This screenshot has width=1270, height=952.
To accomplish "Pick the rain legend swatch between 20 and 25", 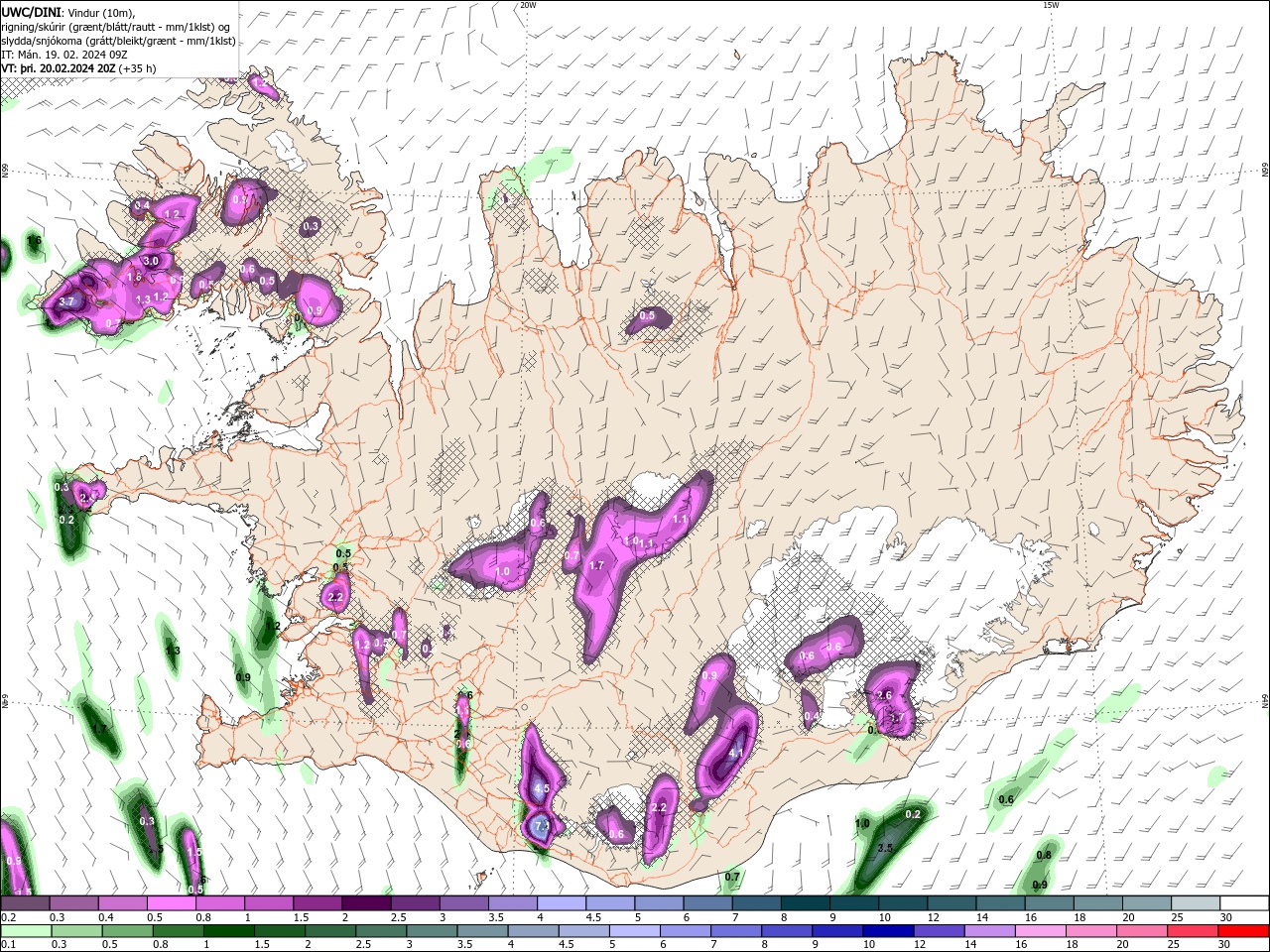I will pyautogui.click(x=1141, y=931).
